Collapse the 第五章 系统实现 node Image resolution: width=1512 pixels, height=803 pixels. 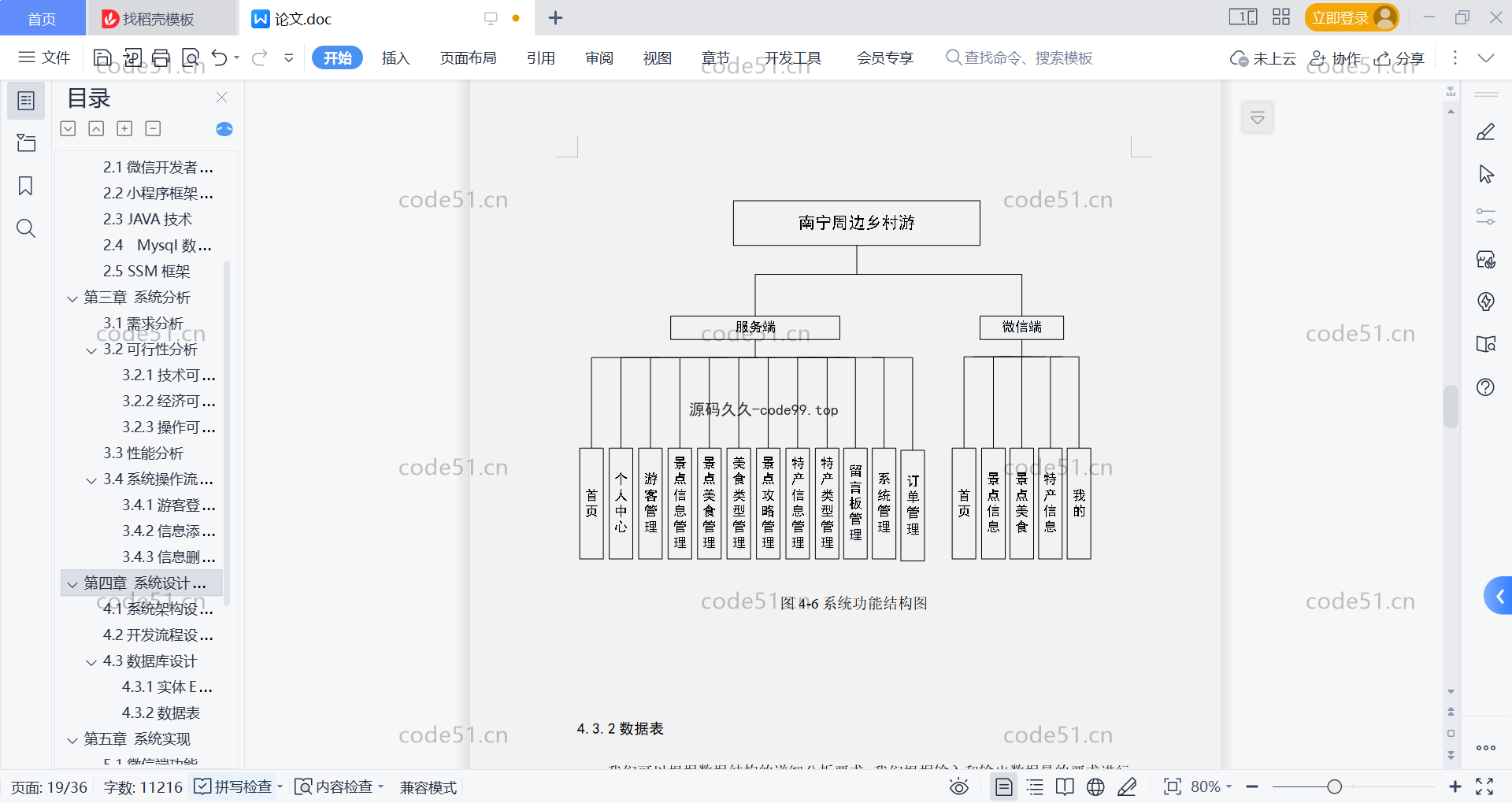click(72, 740)
